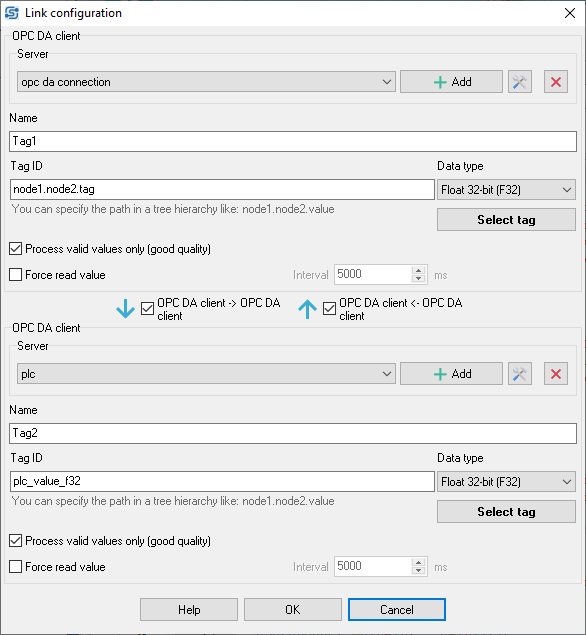Click the application icon in title bar
This screenshot has height=635, width=586.
(12, 13)
